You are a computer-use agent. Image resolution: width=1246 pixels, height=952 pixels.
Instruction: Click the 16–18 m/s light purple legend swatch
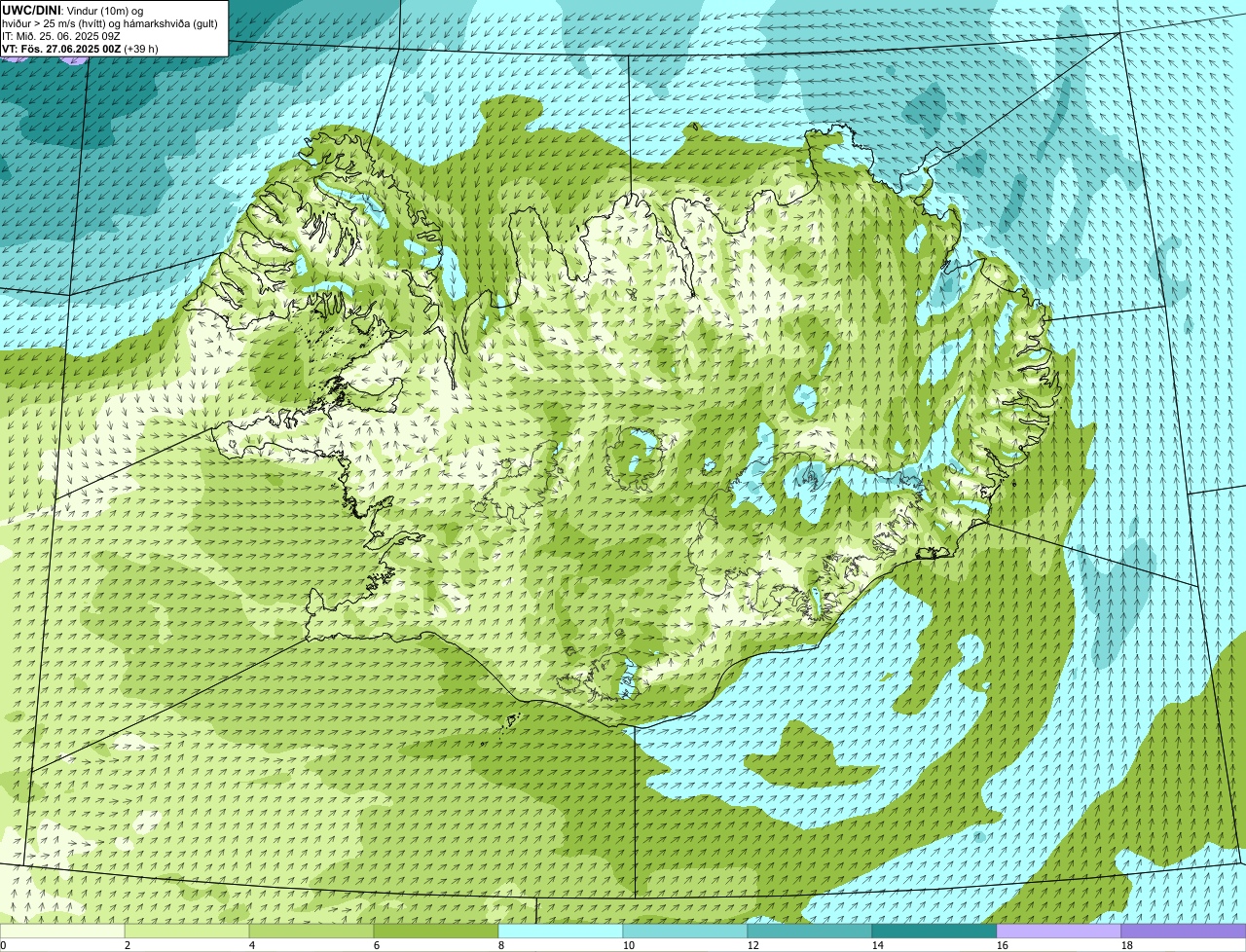tap(1059, 931)
